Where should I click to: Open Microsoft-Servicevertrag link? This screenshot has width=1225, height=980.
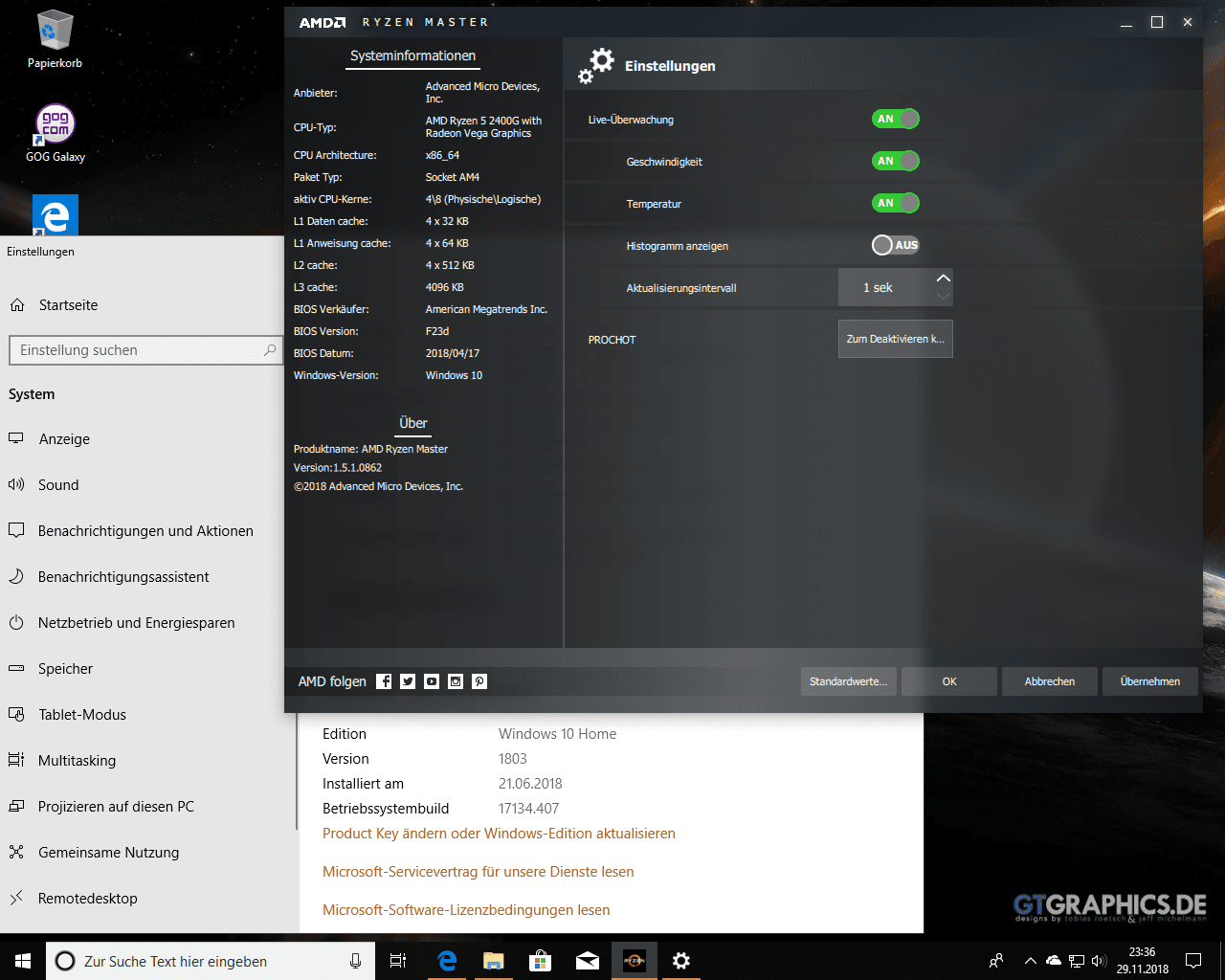(x=479, y=872)
